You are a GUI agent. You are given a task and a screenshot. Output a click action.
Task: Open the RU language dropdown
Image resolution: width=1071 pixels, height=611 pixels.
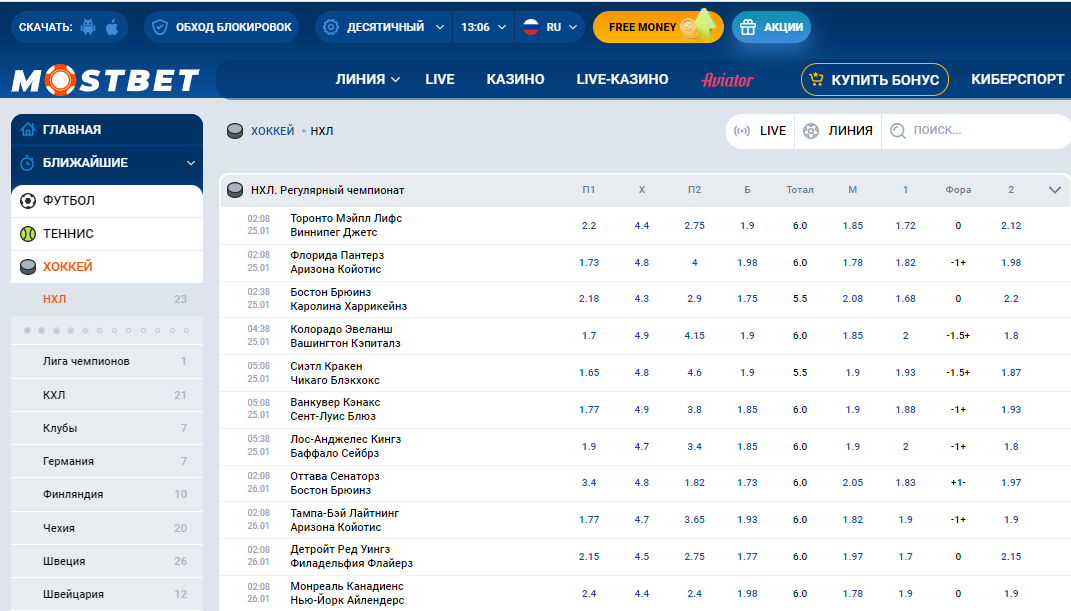pyautogui.click(x=551, y=27)
